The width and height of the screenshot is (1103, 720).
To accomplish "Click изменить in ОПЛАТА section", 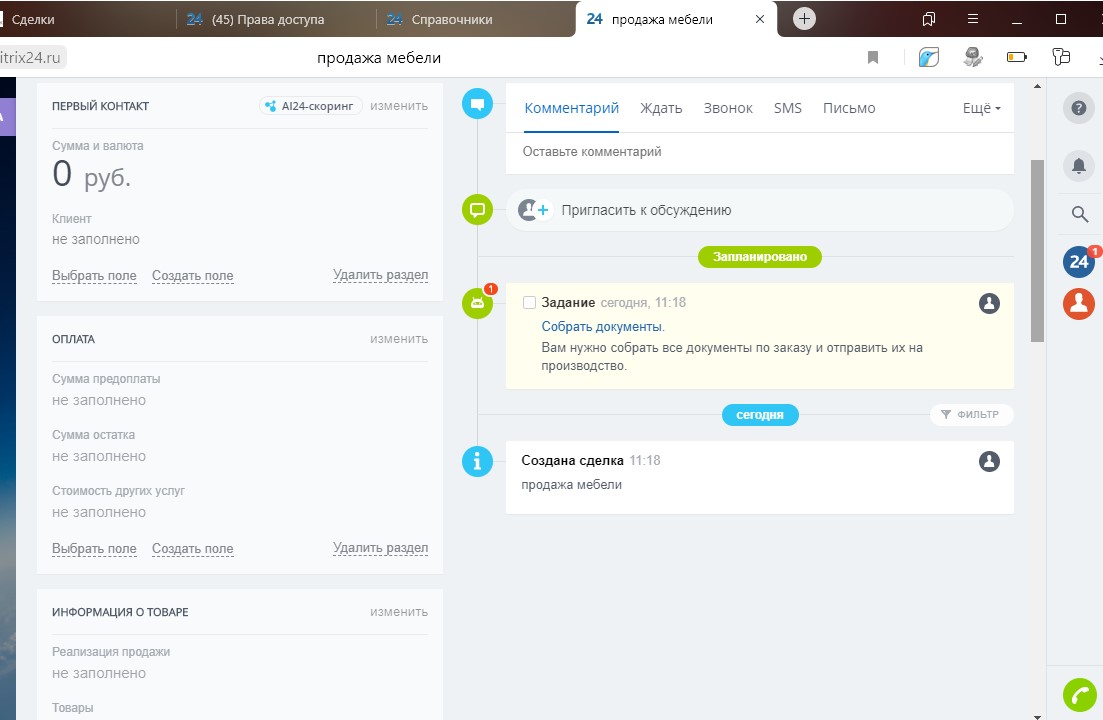I will pyautogui.click(x=399, y=339).
